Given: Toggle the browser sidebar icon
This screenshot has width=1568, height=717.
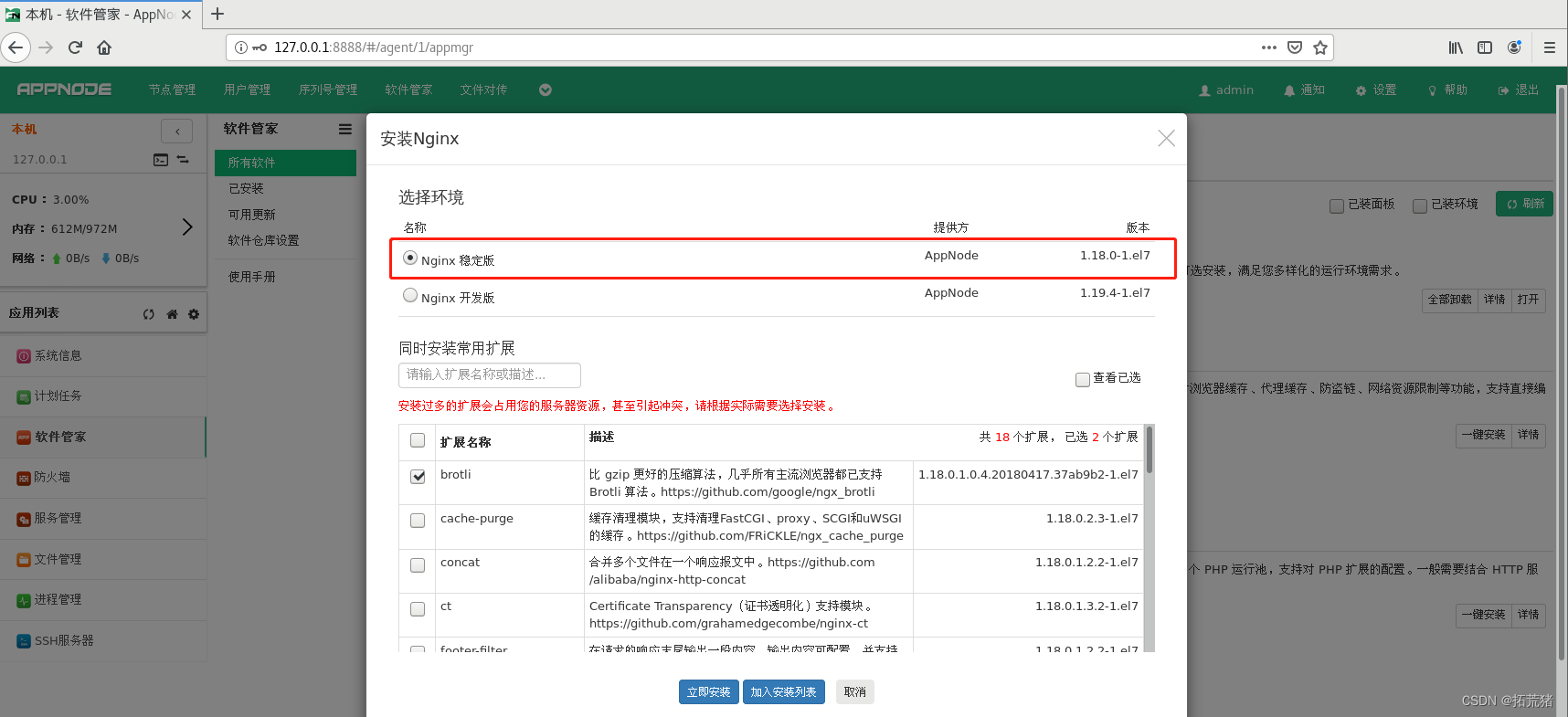Looking at the screenshot, I should click(x=1485, y=47).
